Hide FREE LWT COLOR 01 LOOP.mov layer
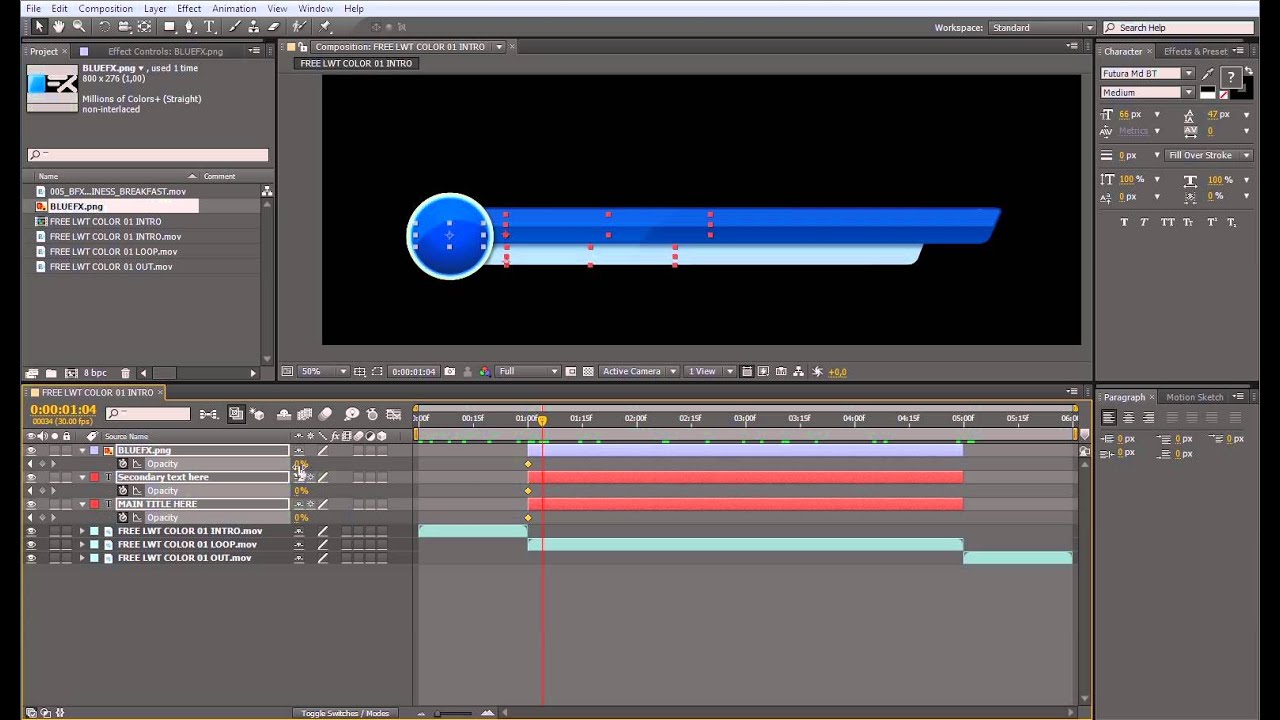 pos(31,545)
